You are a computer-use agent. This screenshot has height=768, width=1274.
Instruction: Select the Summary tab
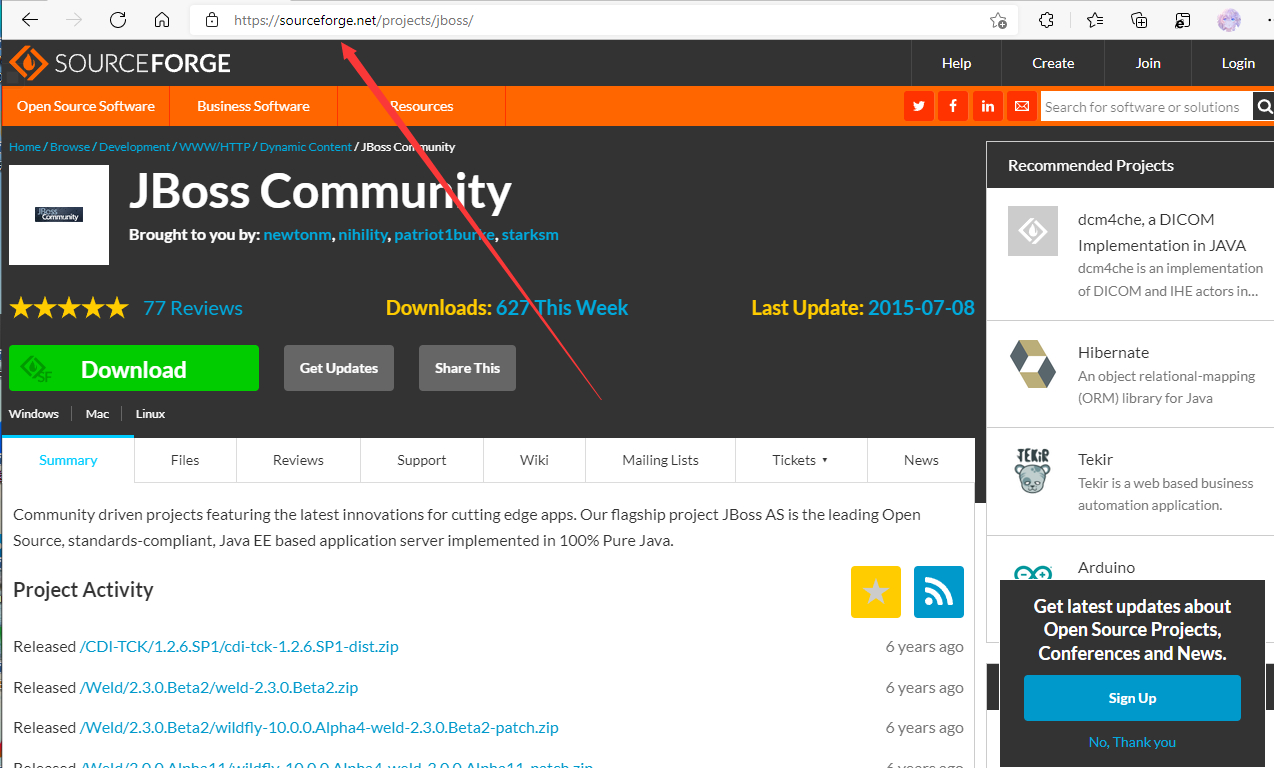click(68, 460)
